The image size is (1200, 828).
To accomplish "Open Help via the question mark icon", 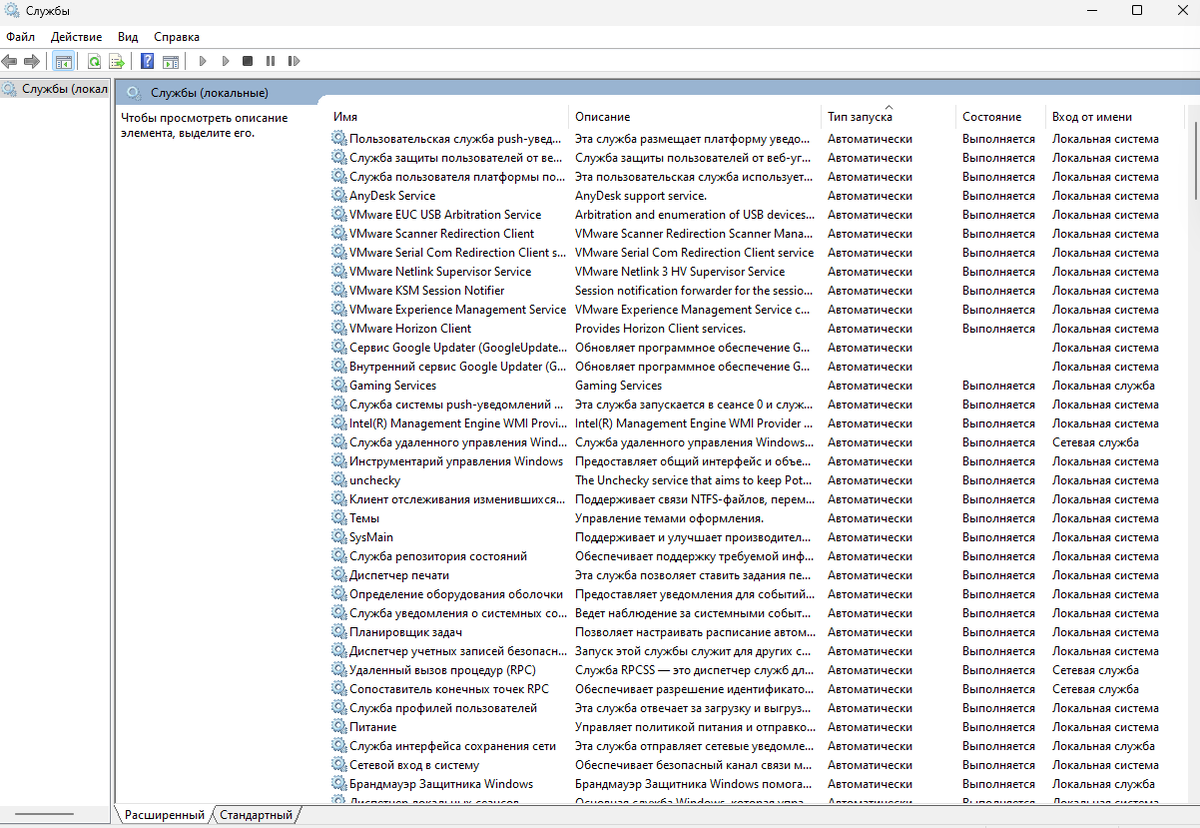I will [x=147, y=61].
